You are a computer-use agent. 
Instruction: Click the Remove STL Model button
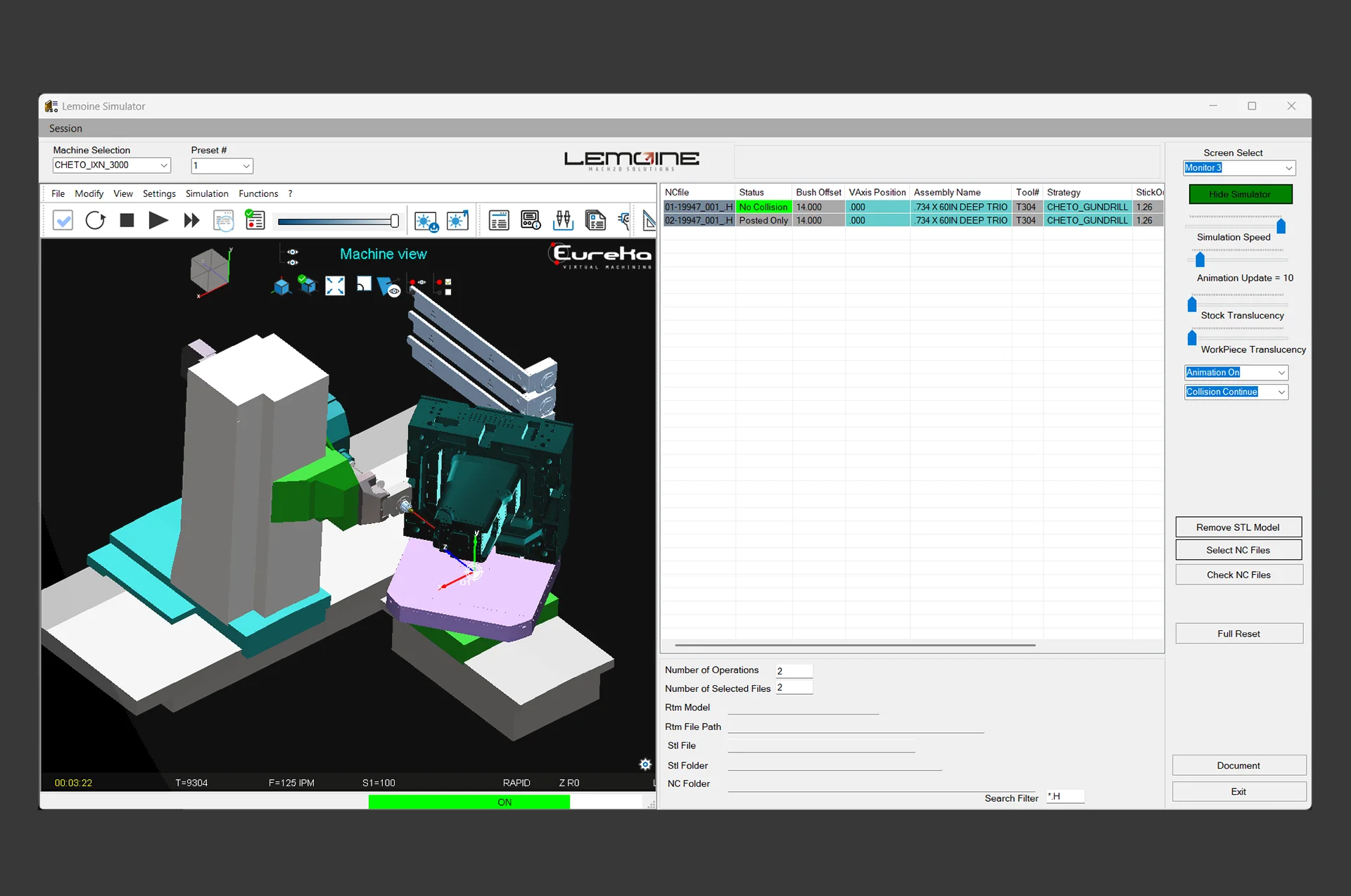click(x=1238, y=527)
